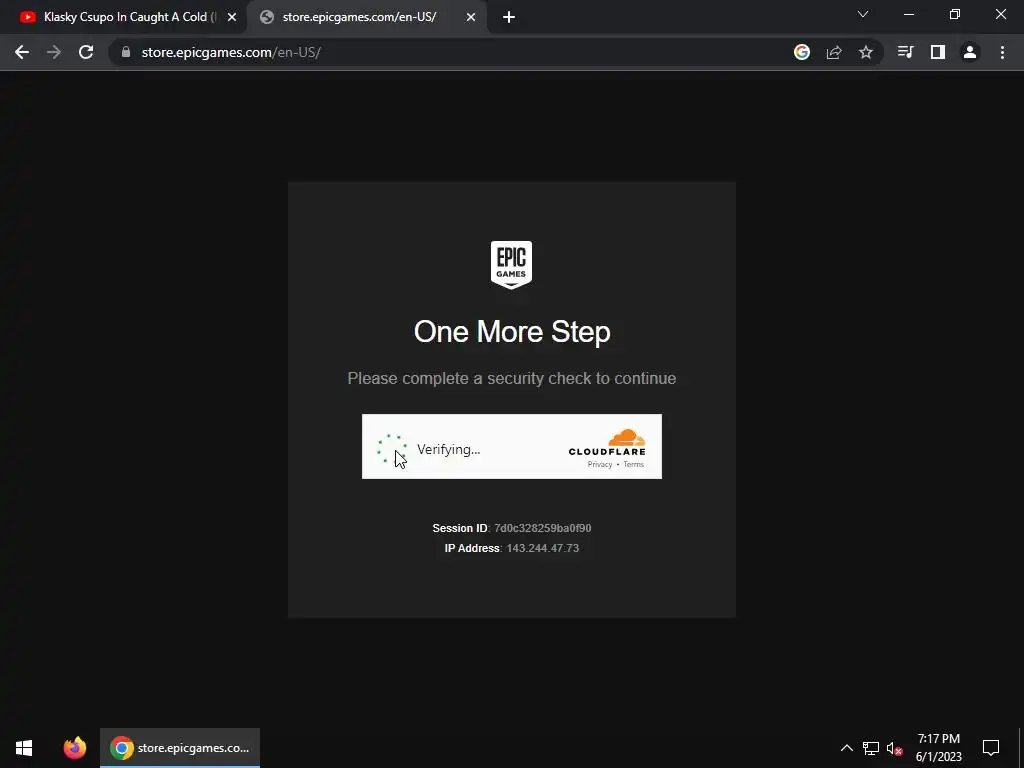Expand the tab search dropdown

point(863,14)
